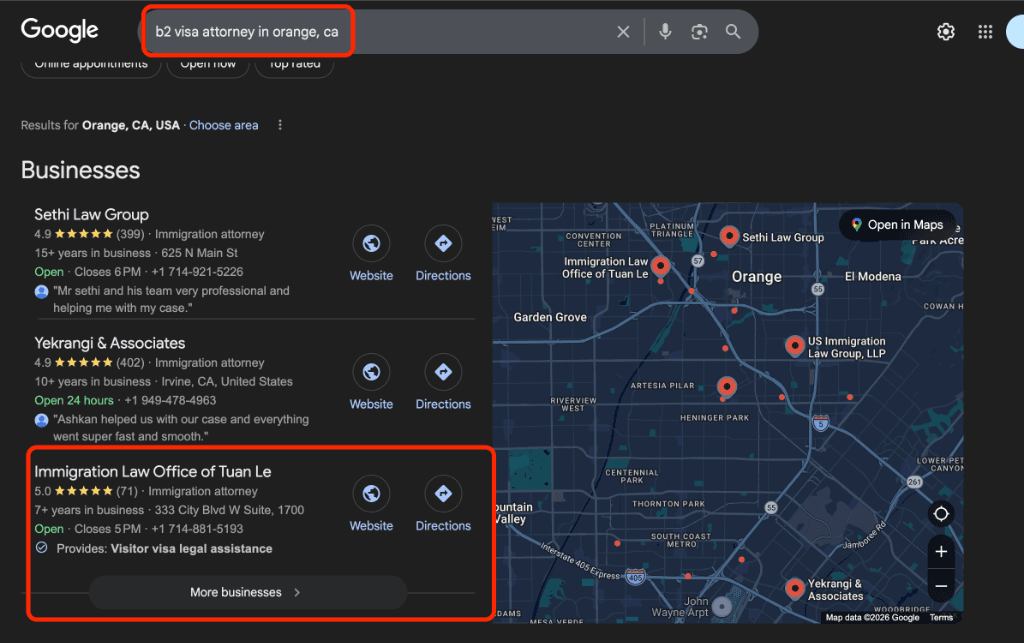Zoom out on the map with minus

[941, 586]
